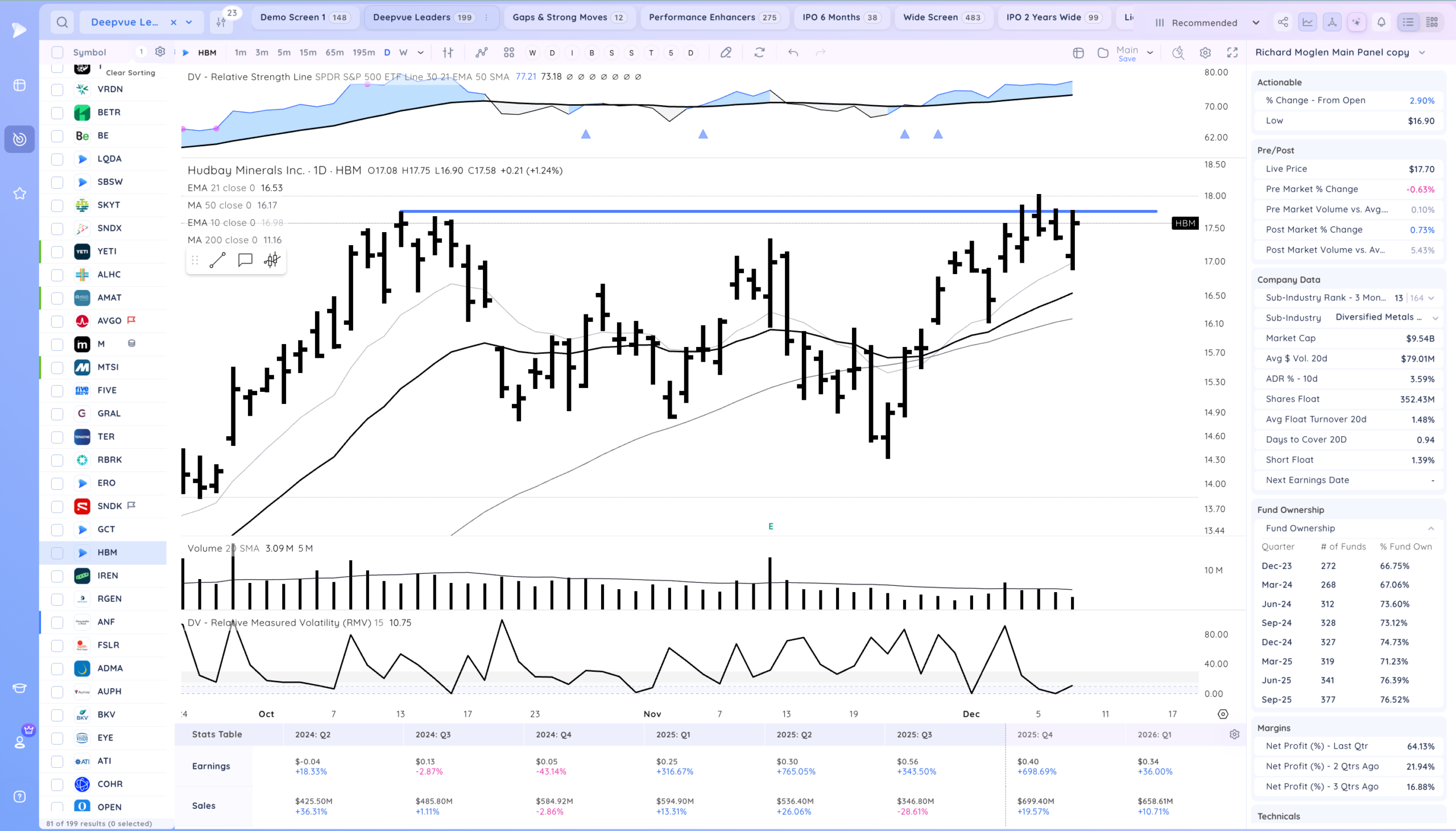Check the AMAT row checkbox
This screenshot has width=1456, height=831.
[57, 298]
